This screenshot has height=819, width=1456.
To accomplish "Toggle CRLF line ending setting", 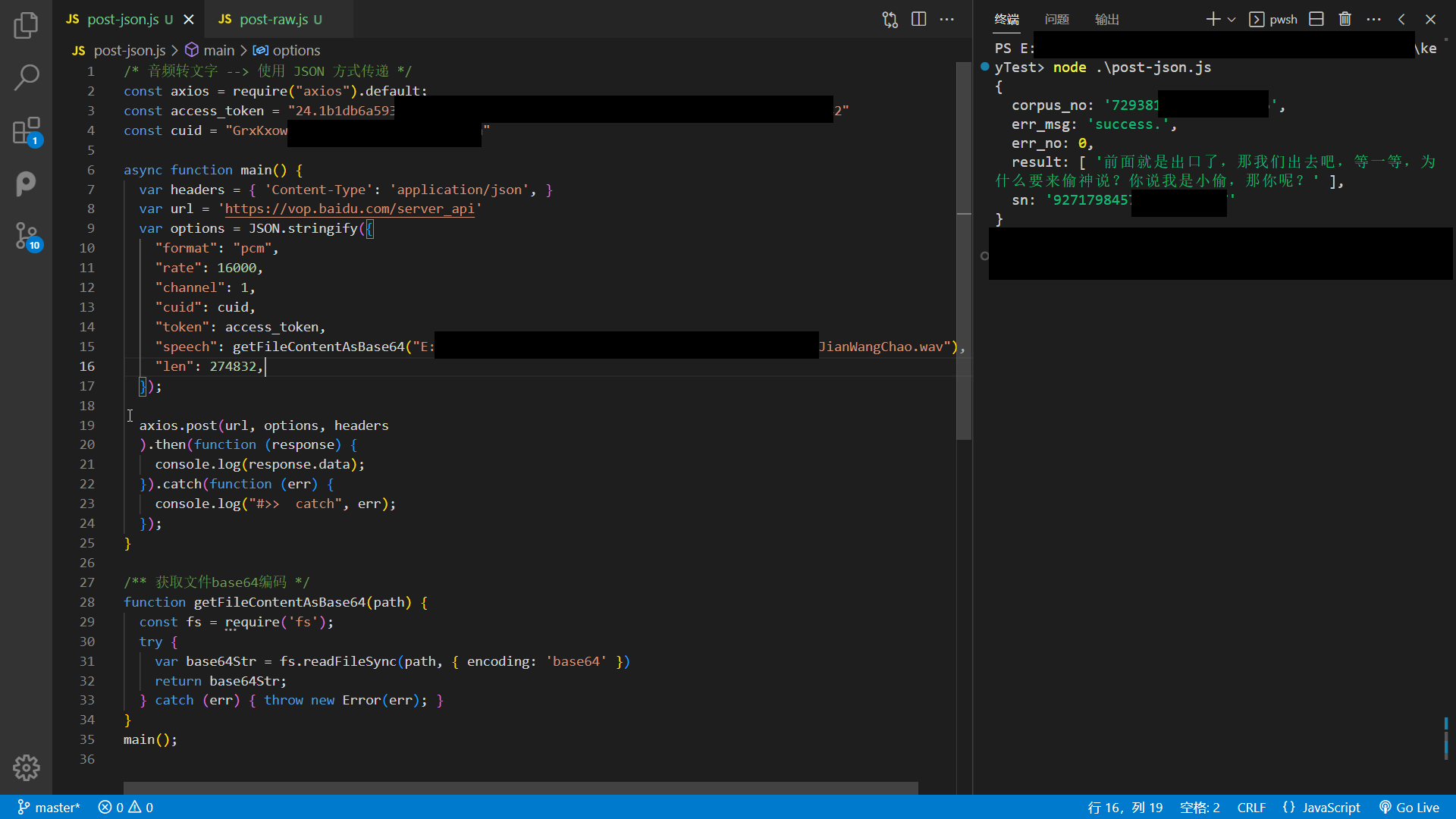I will (1251, 808).
